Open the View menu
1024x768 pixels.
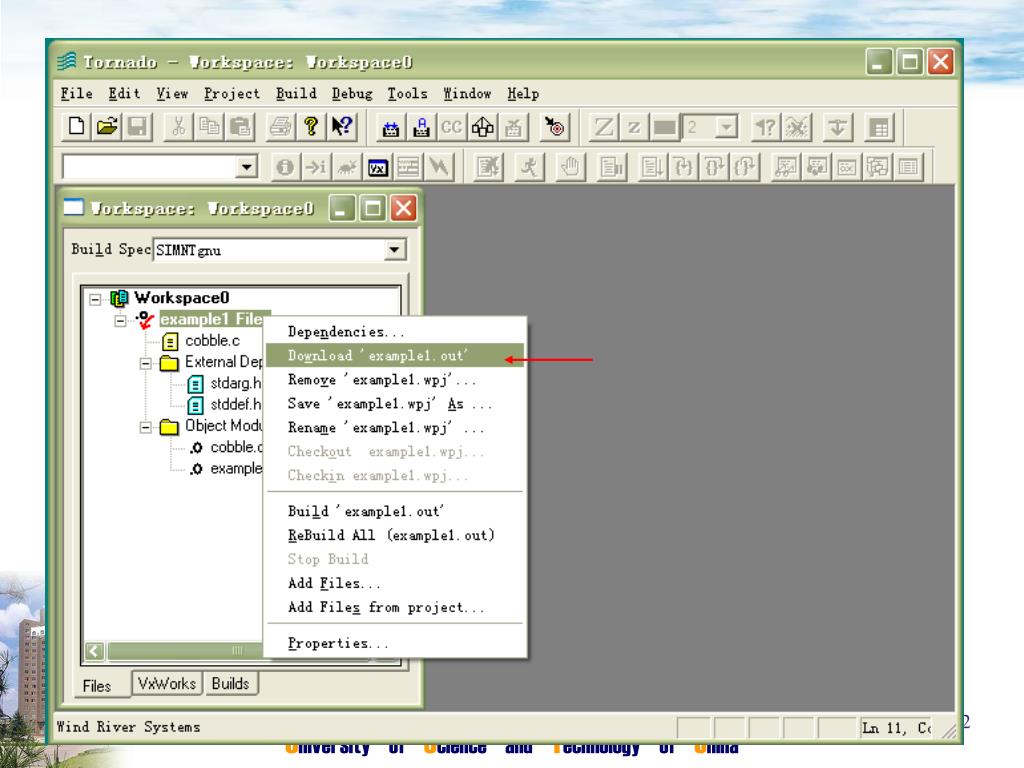tap(172, 93)
